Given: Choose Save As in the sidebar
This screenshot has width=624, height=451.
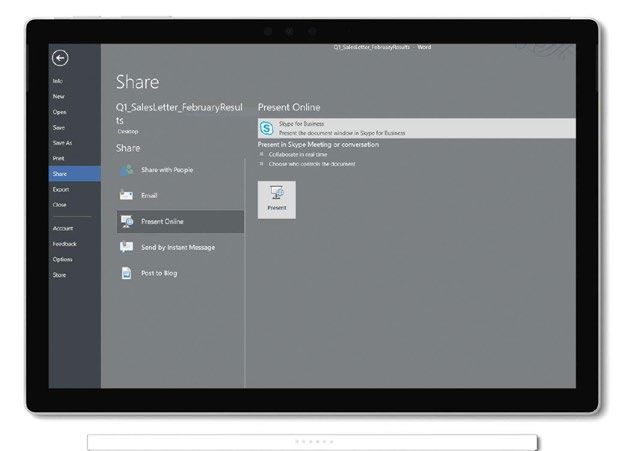Looking at the screenshot, I should click(x=62, y=143).
